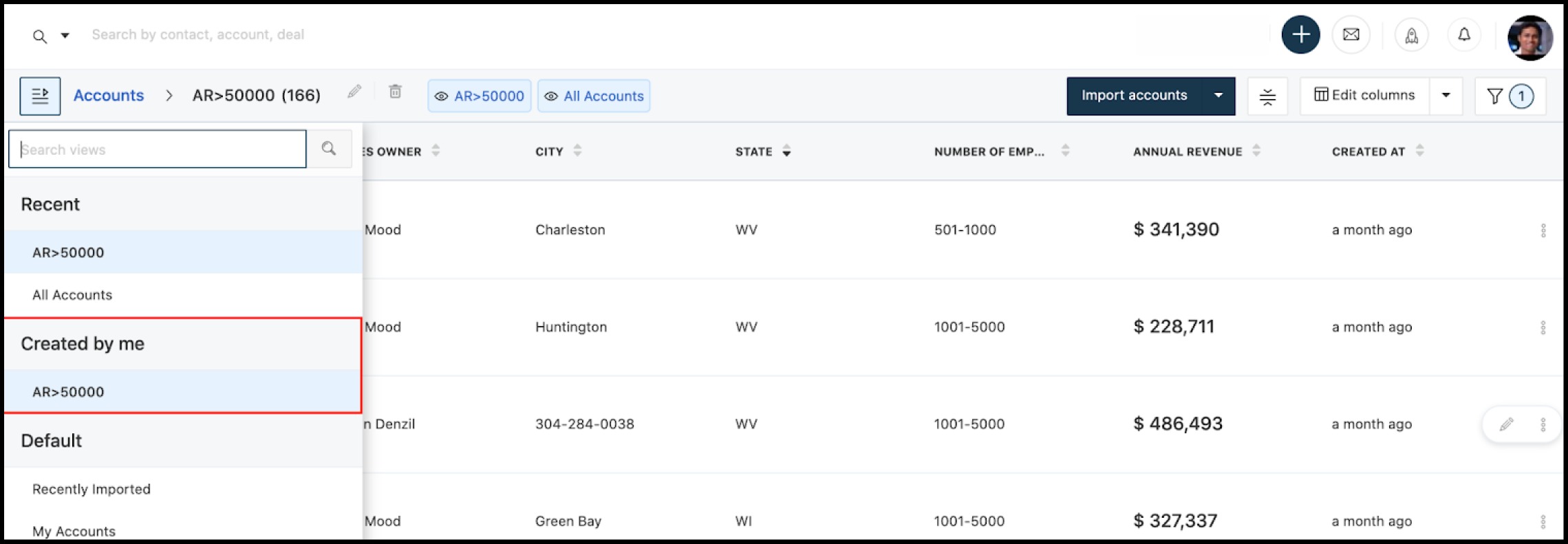Toggle the views sidebar menu icon
This screenshot has width=1568, height=544.
pos(40,96)
